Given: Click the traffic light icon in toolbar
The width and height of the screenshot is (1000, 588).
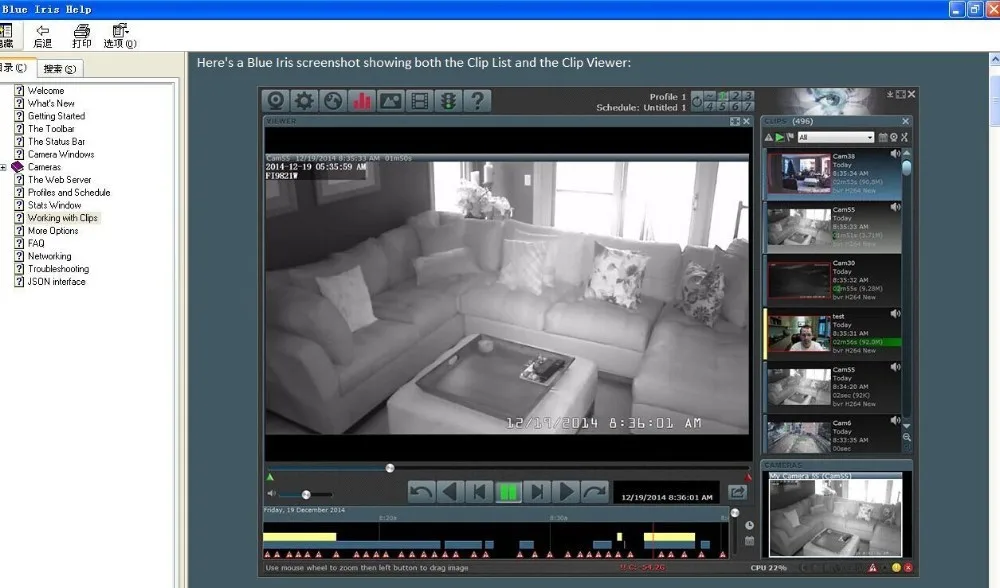Looking at the screenshot, I should pos(448,101).
